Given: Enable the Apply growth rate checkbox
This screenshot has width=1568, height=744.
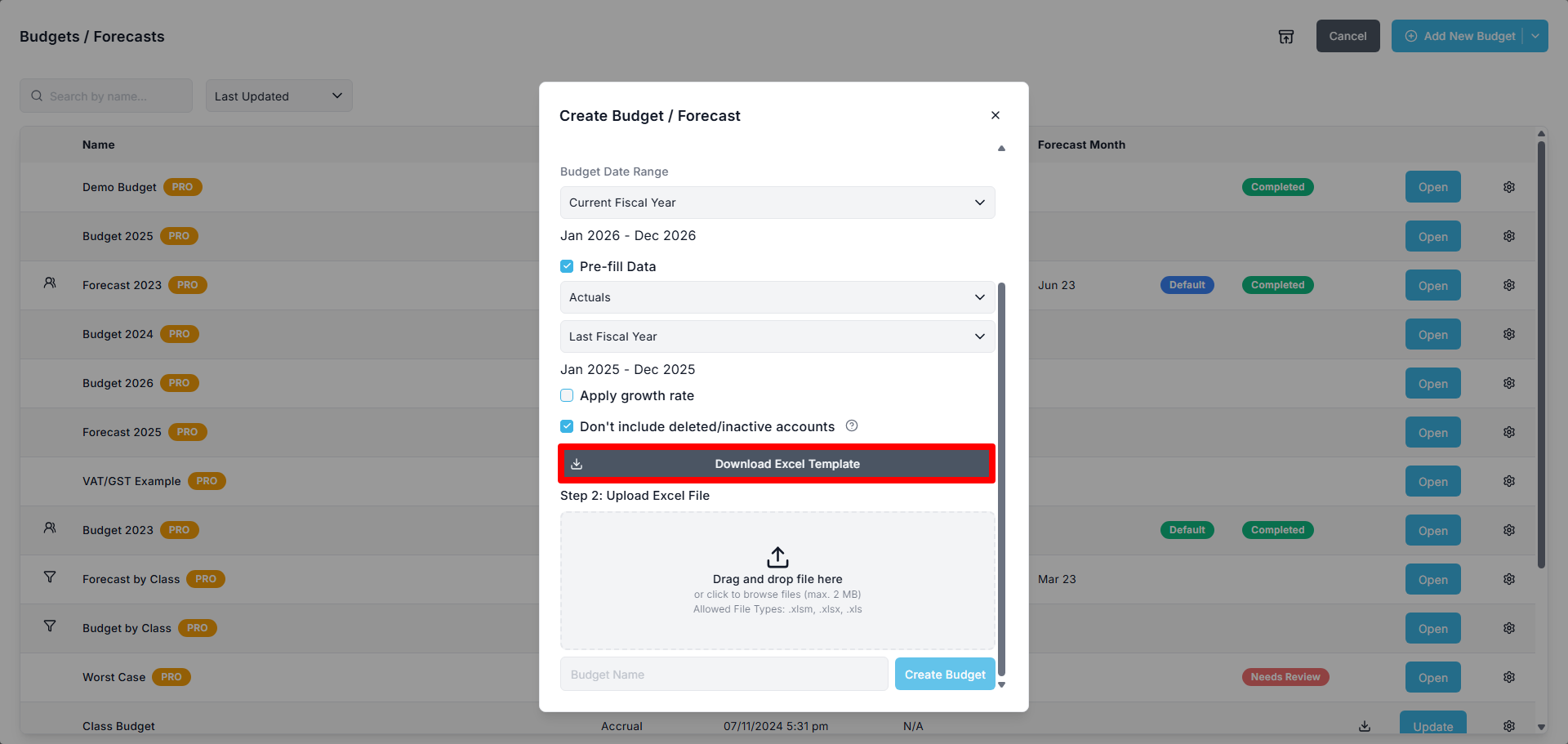Looking at the screenshot, I should pos(567,395).
